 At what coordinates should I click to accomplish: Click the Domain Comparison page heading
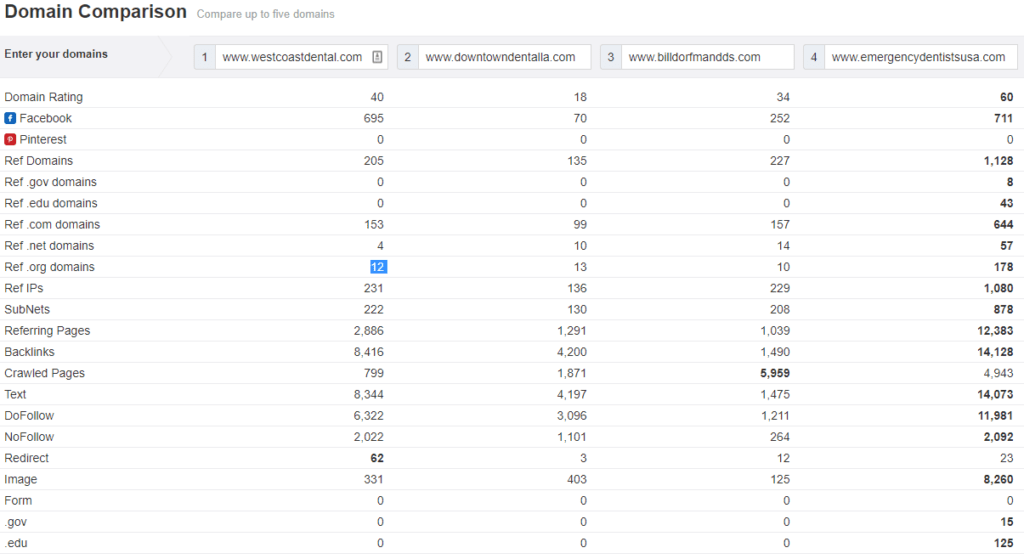tap(95, 12)
